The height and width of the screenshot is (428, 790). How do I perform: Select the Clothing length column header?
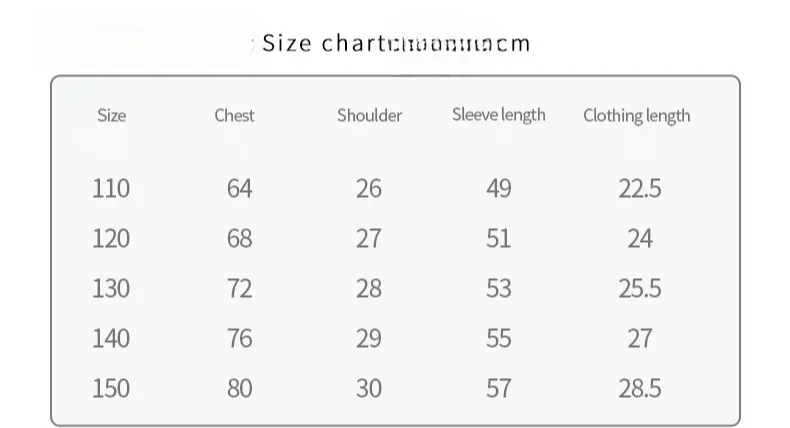pyautogui.click(x=636, y=115)
